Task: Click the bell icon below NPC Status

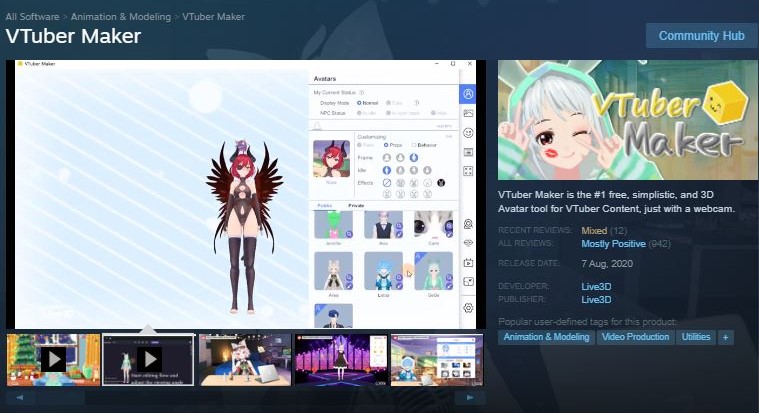Action: tap(318, 126)
